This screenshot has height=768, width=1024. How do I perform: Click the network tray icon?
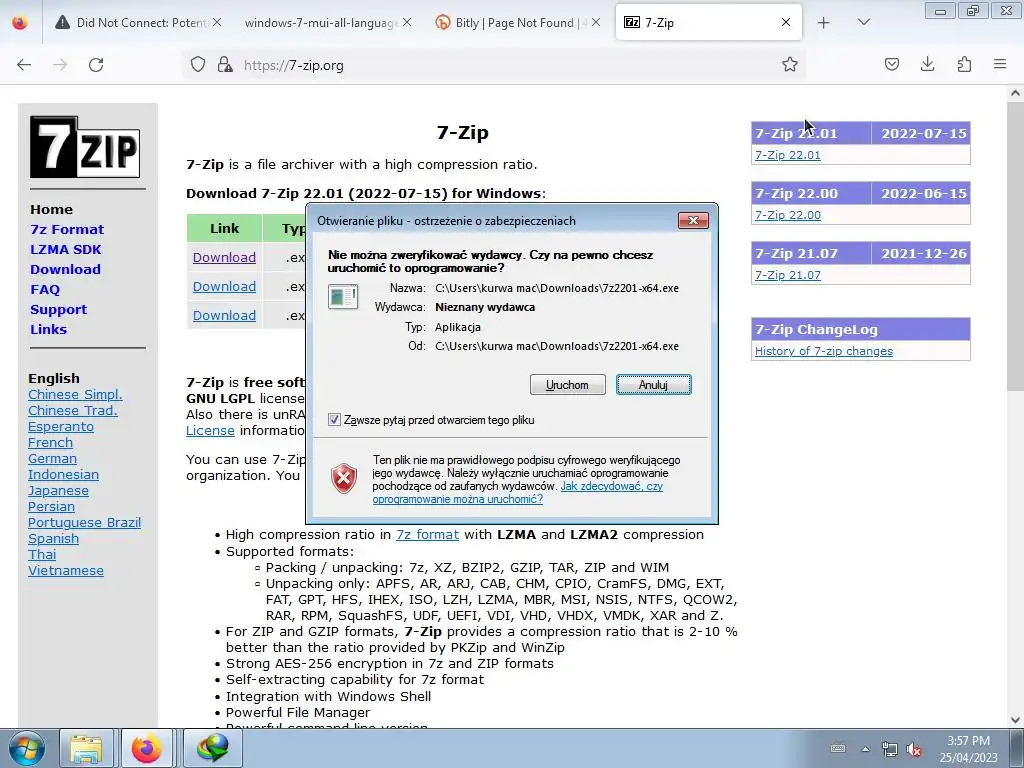[x=889, y=749]
